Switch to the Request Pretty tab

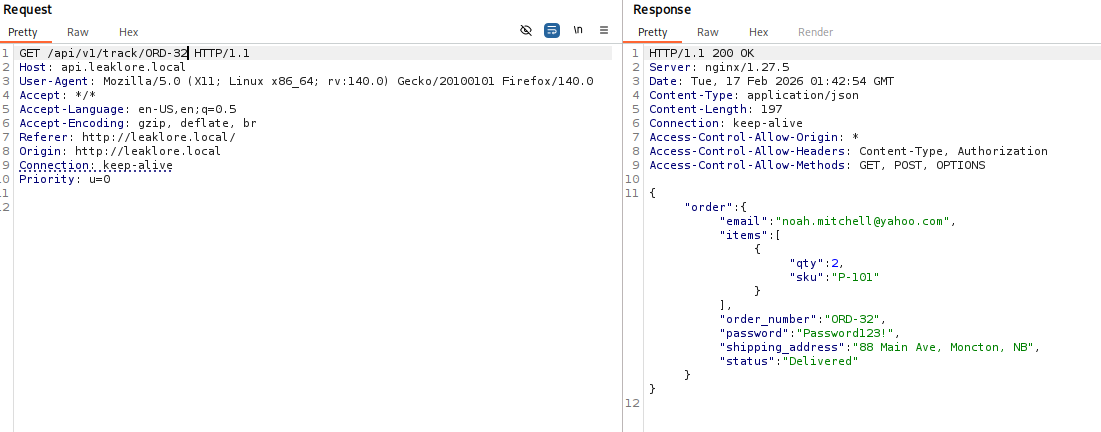click(23, 32)
